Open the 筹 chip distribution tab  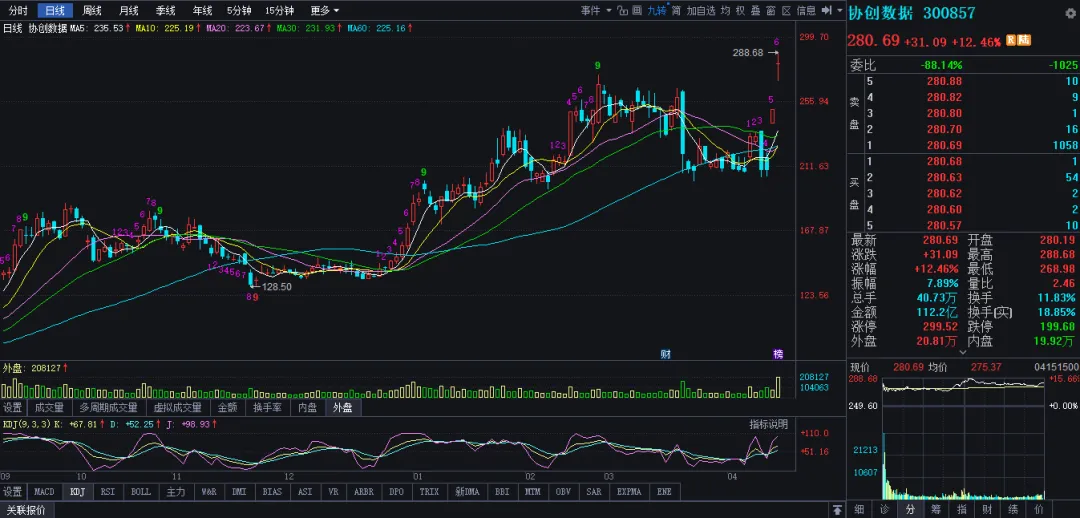pyautogui.click(x=936, y=510)
